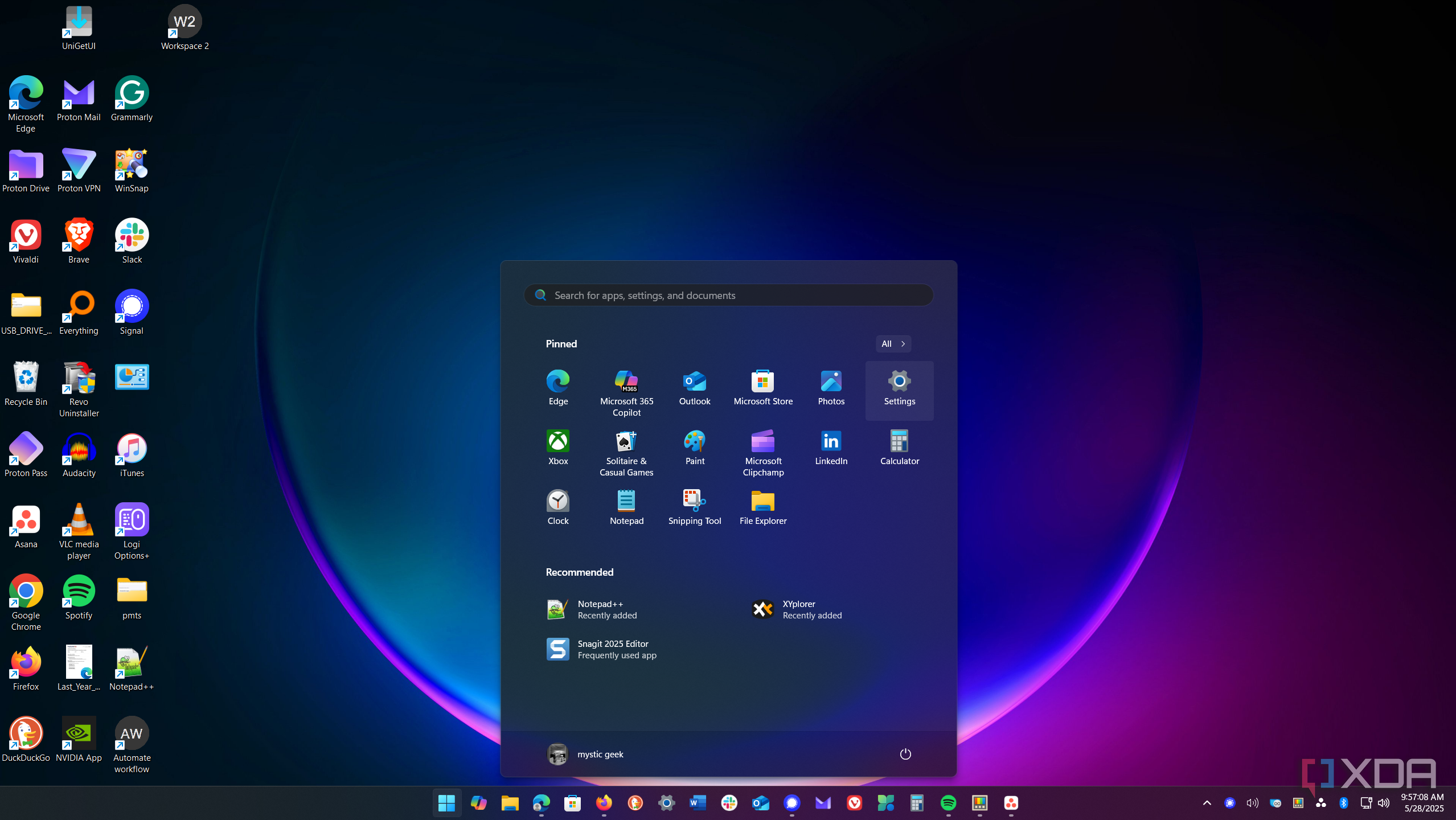Screen dimensions: 1456x820
Task: Open Microsoft Store pinned app
Action: coord(762,388)
